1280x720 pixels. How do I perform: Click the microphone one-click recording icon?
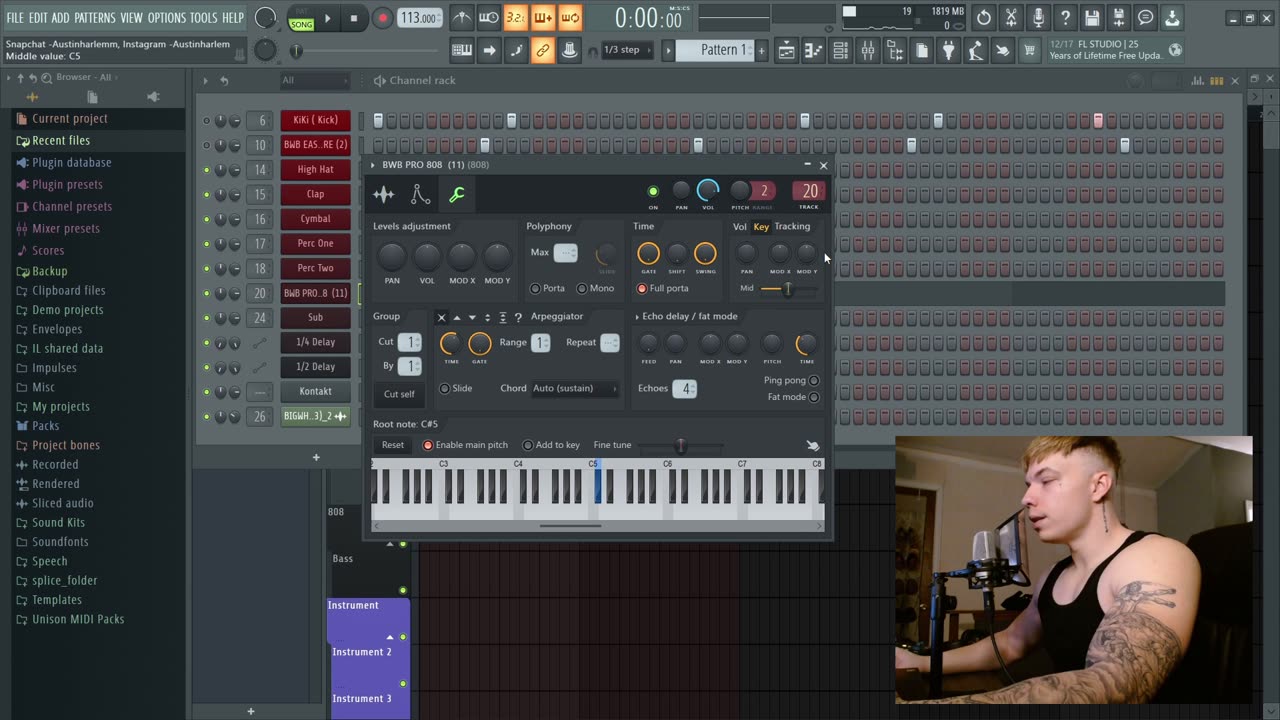1038,18
